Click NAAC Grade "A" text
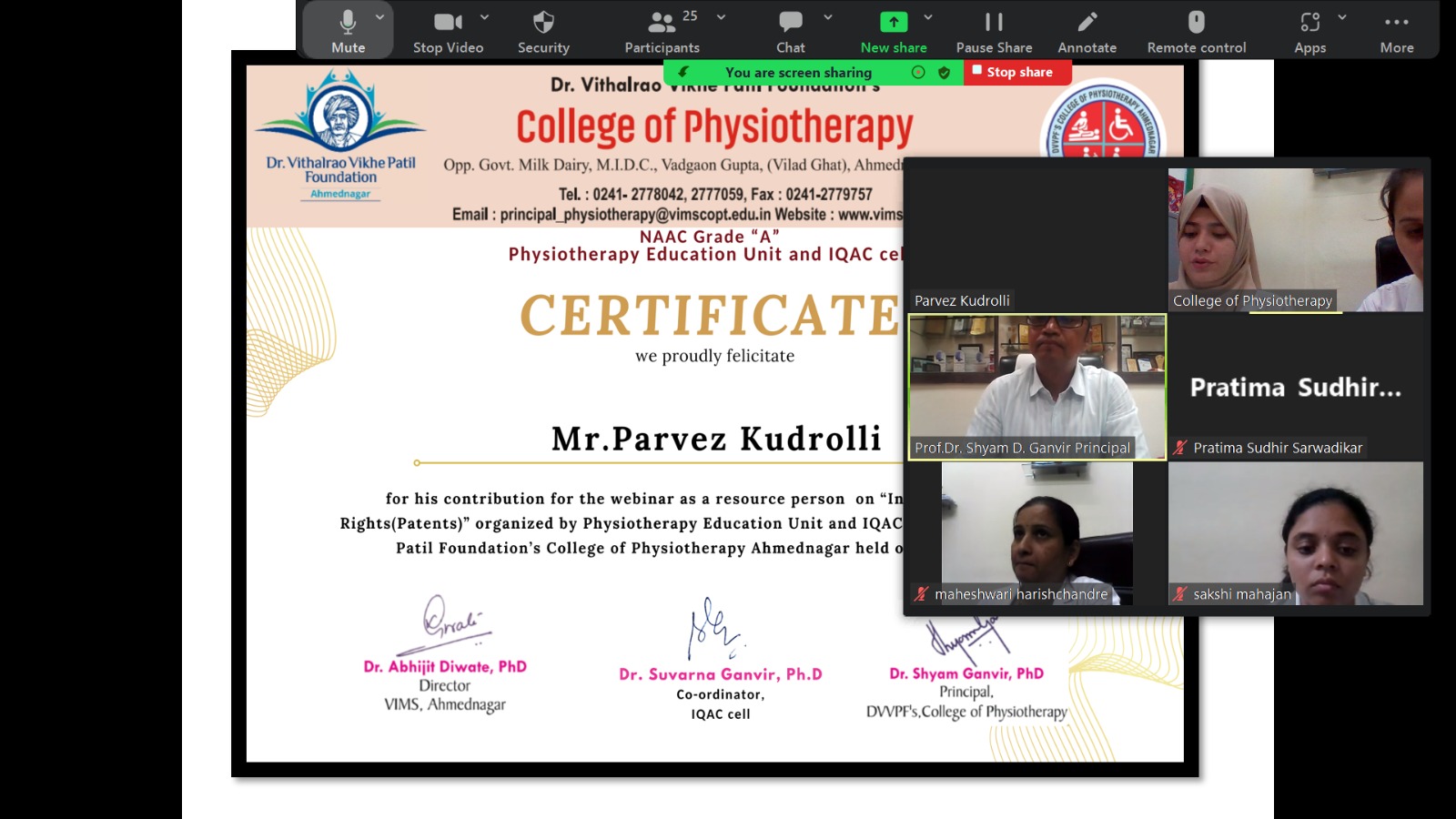This screenshot has height=819, width=1456. [x=709, y=237]
